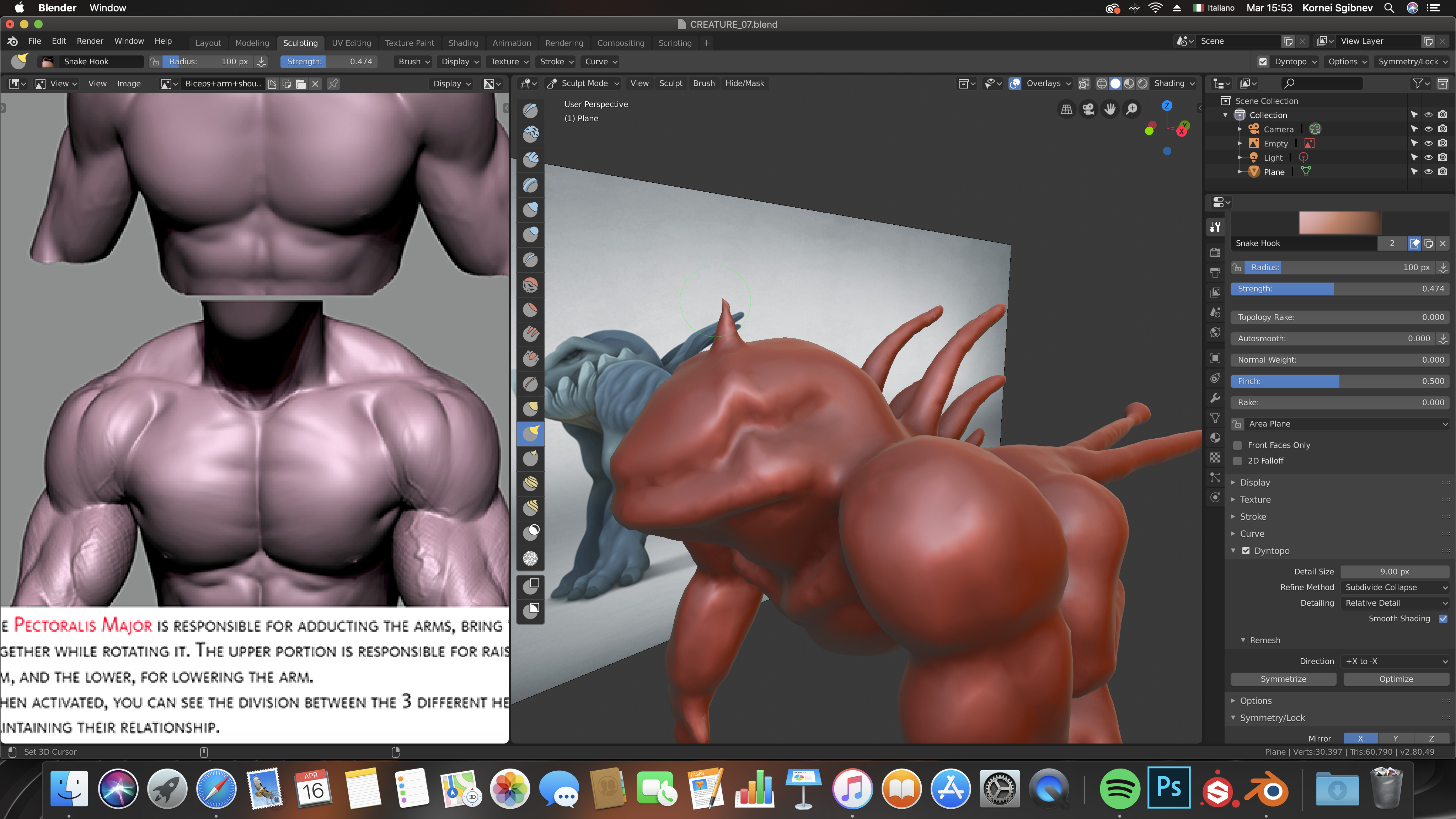Disable Smooth Shading checkbox

pos(1443,619)
